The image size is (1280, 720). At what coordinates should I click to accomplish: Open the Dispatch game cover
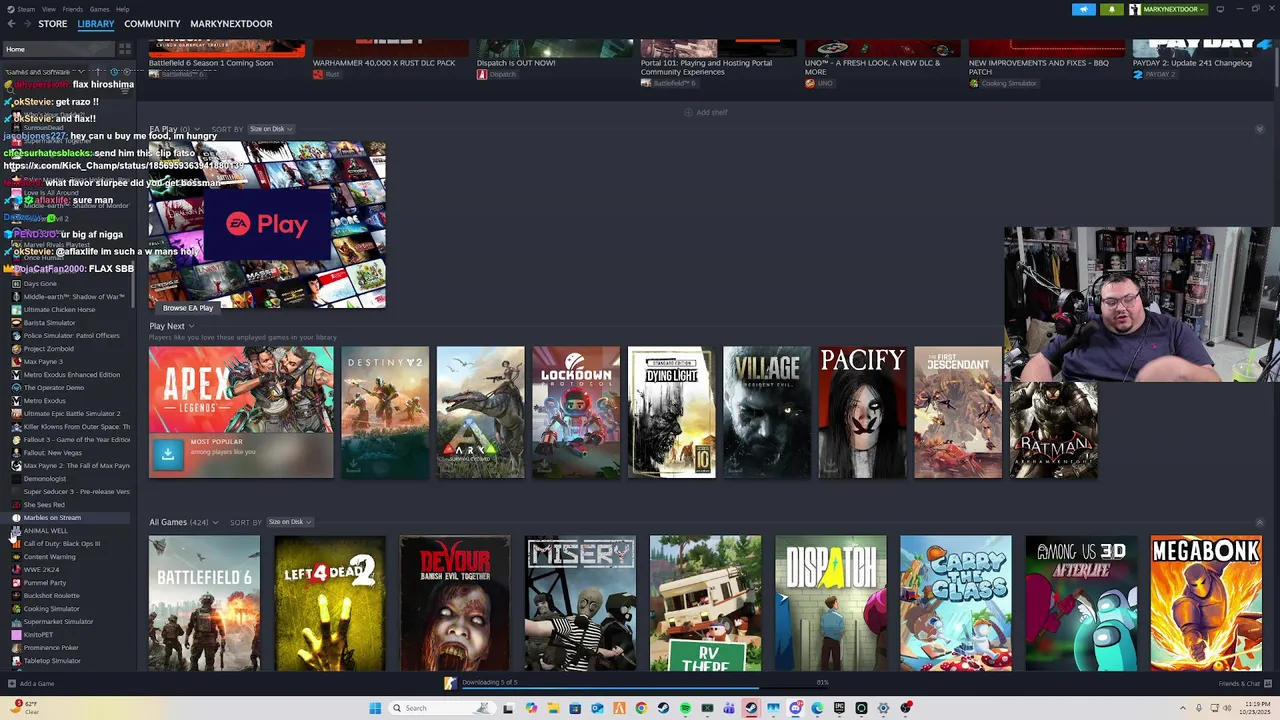coord(831,603)
